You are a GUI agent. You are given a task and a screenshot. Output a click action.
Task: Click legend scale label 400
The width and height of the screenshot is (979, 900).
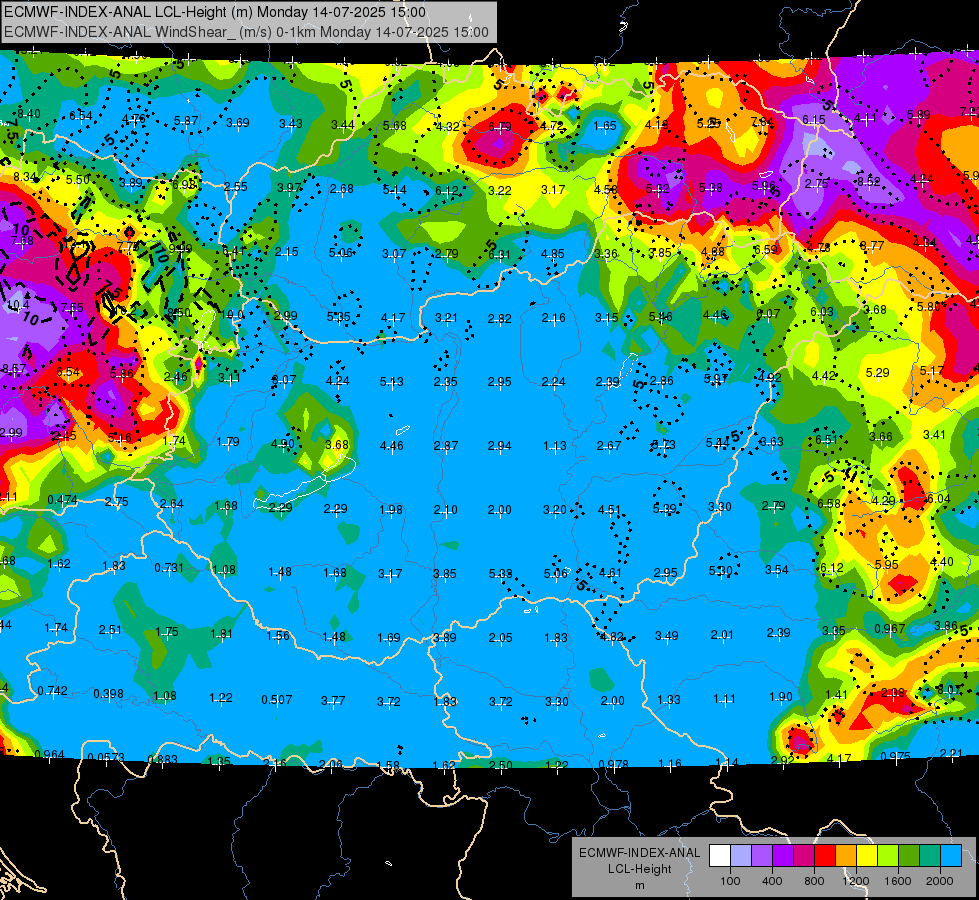coord(772,881)
